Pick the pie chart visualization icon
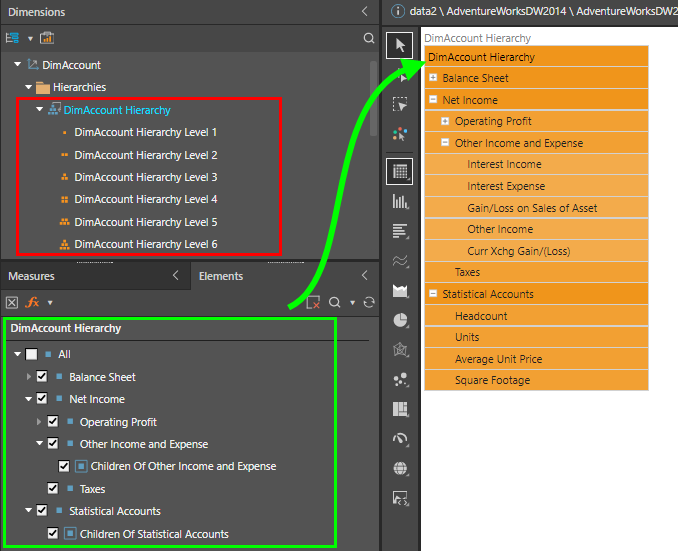This screenshot has height=551, width=678. point(400,320)
